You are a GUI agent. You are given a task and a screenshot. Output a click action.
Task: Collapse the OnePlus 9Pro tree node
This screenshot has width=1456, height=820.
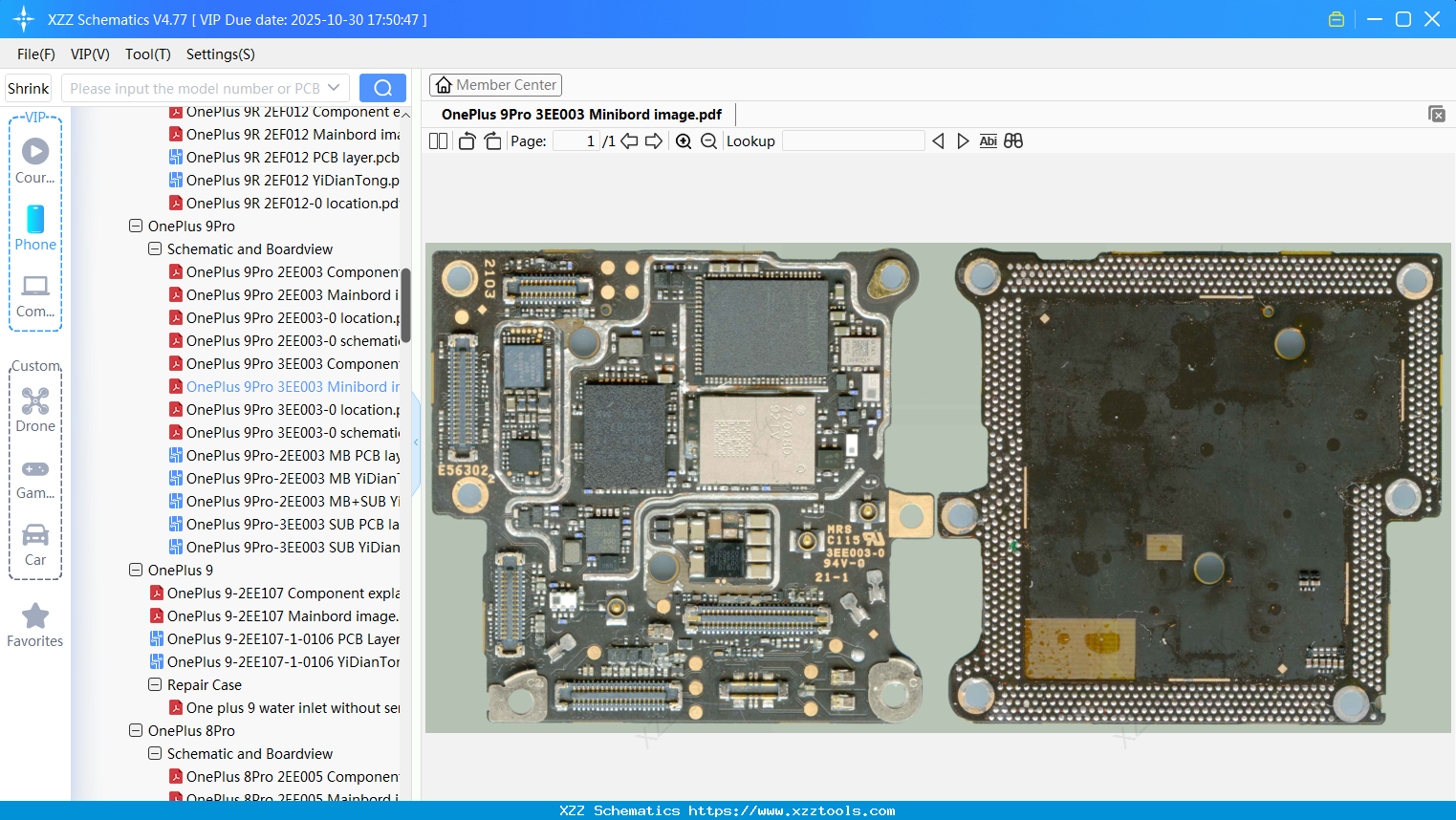(136, 226)
